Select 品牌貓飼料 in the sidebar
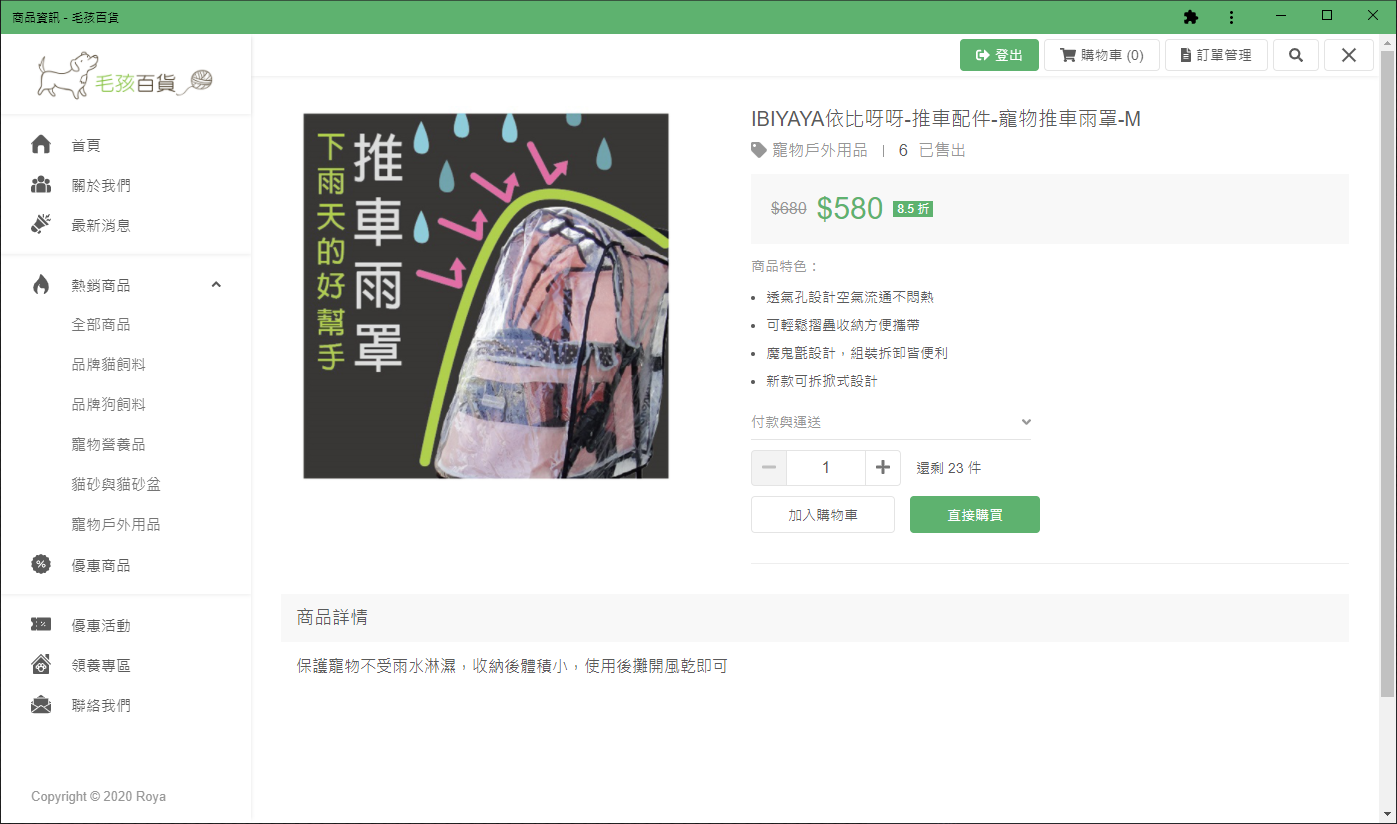This screenshot has height=824, width=1397. pos(109,365)
